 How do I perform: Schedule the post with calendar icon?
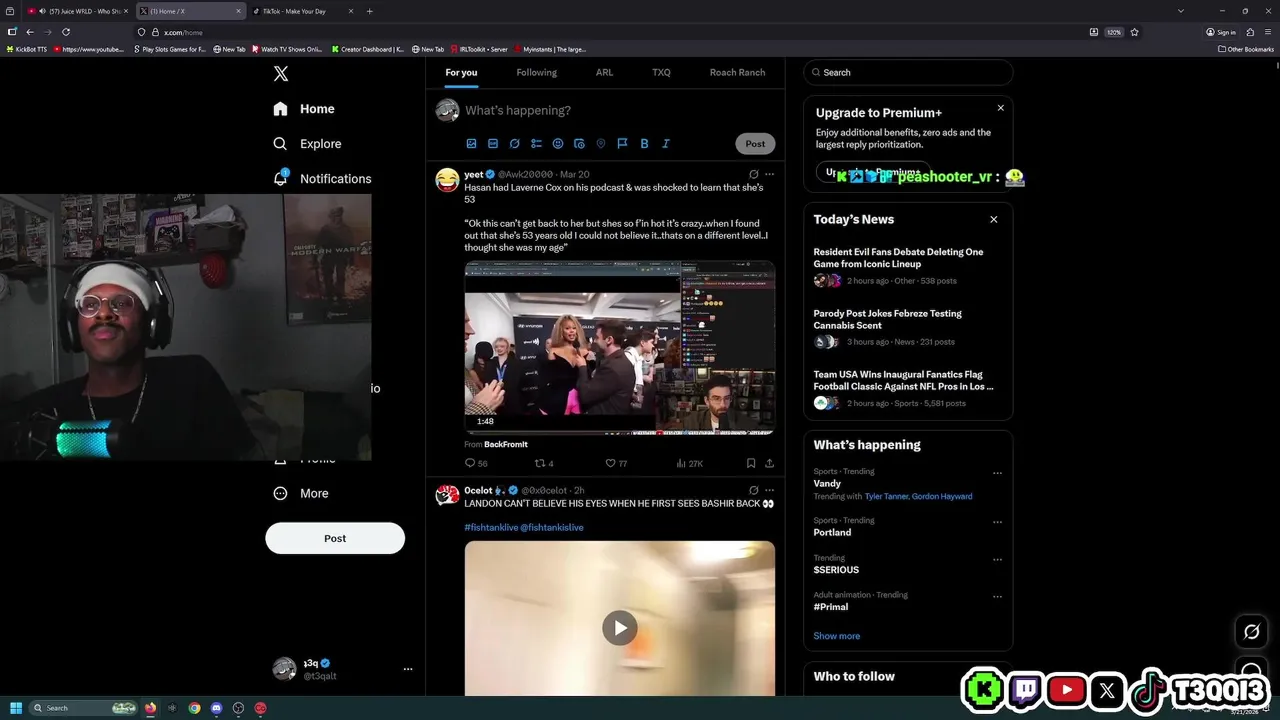pyautogui.click(x=579, y=144)
